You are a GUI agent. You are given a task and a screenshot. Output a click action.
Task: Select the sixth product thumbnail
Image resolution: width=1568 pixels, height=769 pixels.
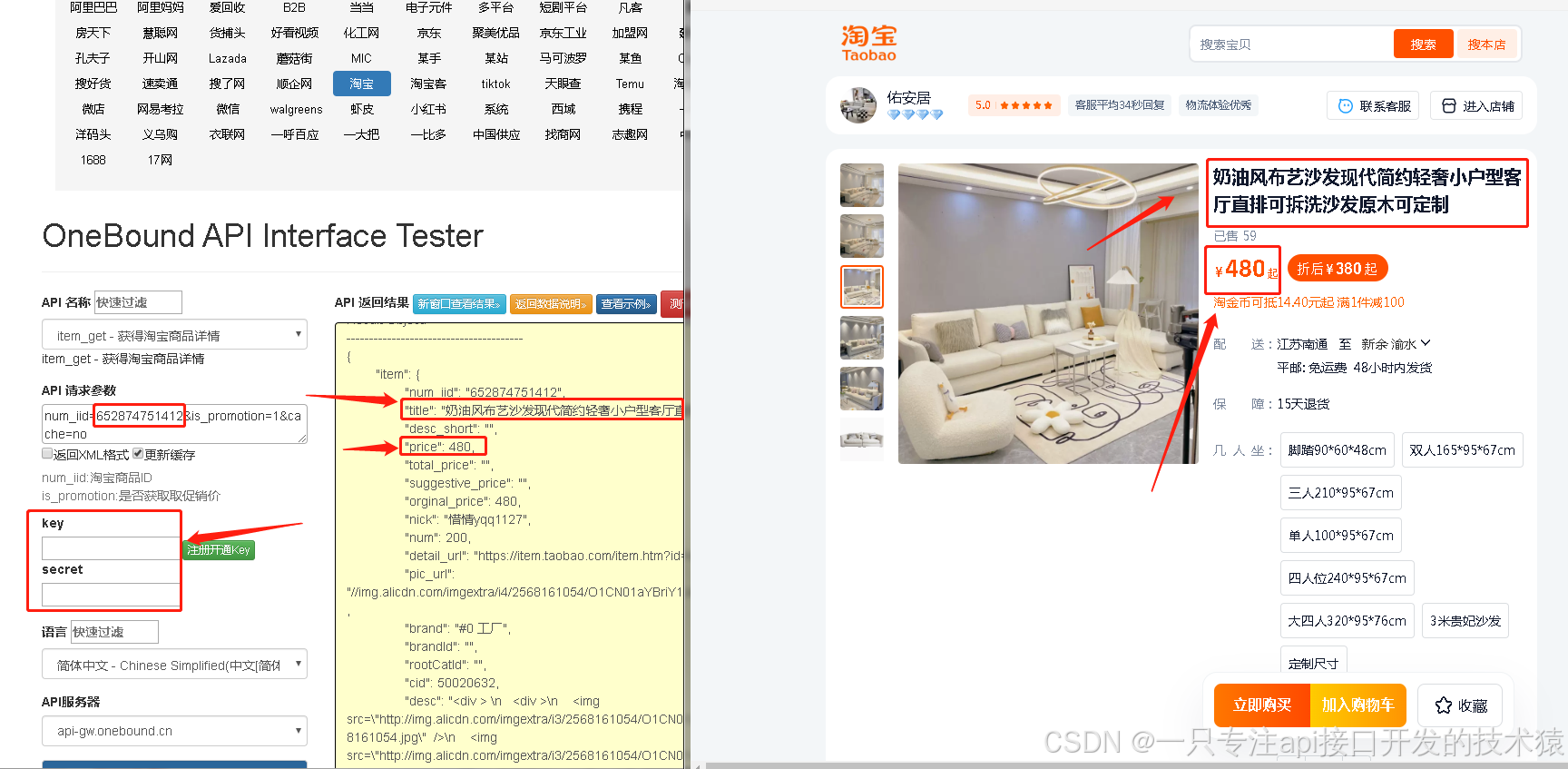click(x=862, y=439)
